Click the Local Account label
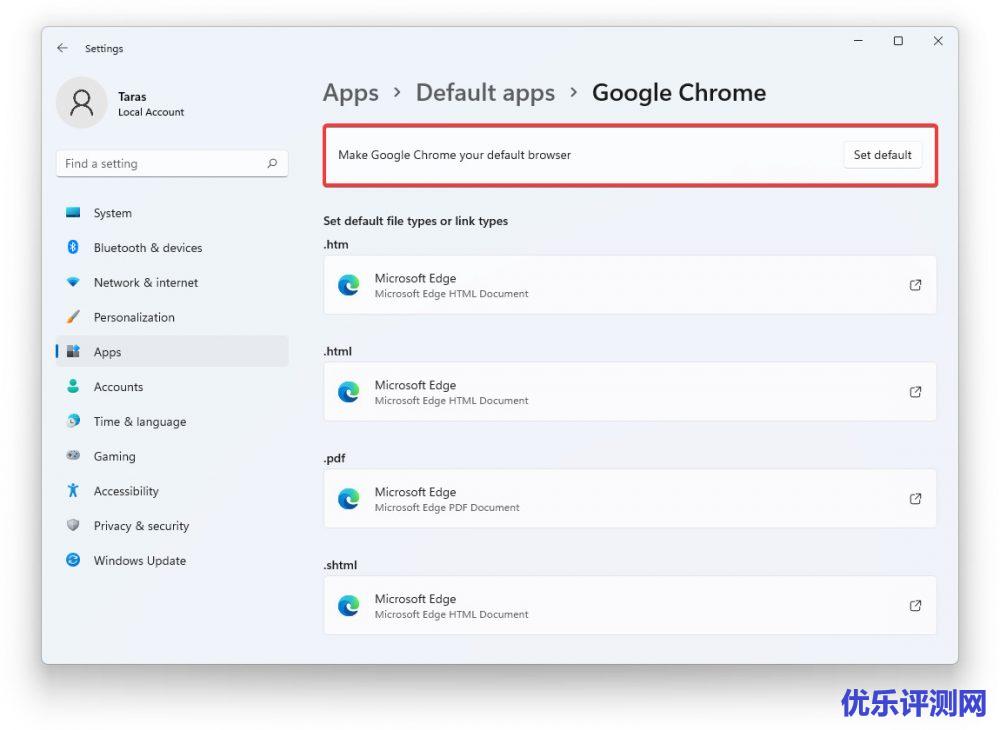This screenshot has height=730, width=1000. 151,112
